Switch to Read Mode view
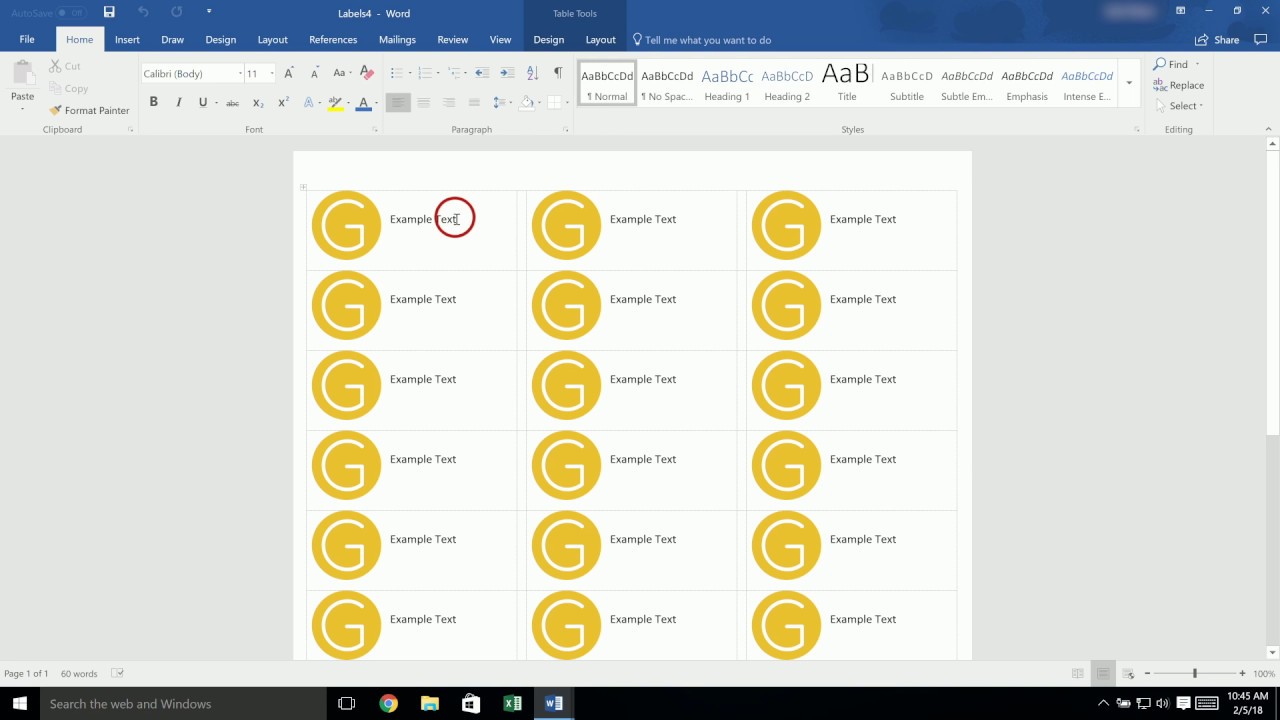Viewport: 1280px width, 720px height. tap(1077, 674)
